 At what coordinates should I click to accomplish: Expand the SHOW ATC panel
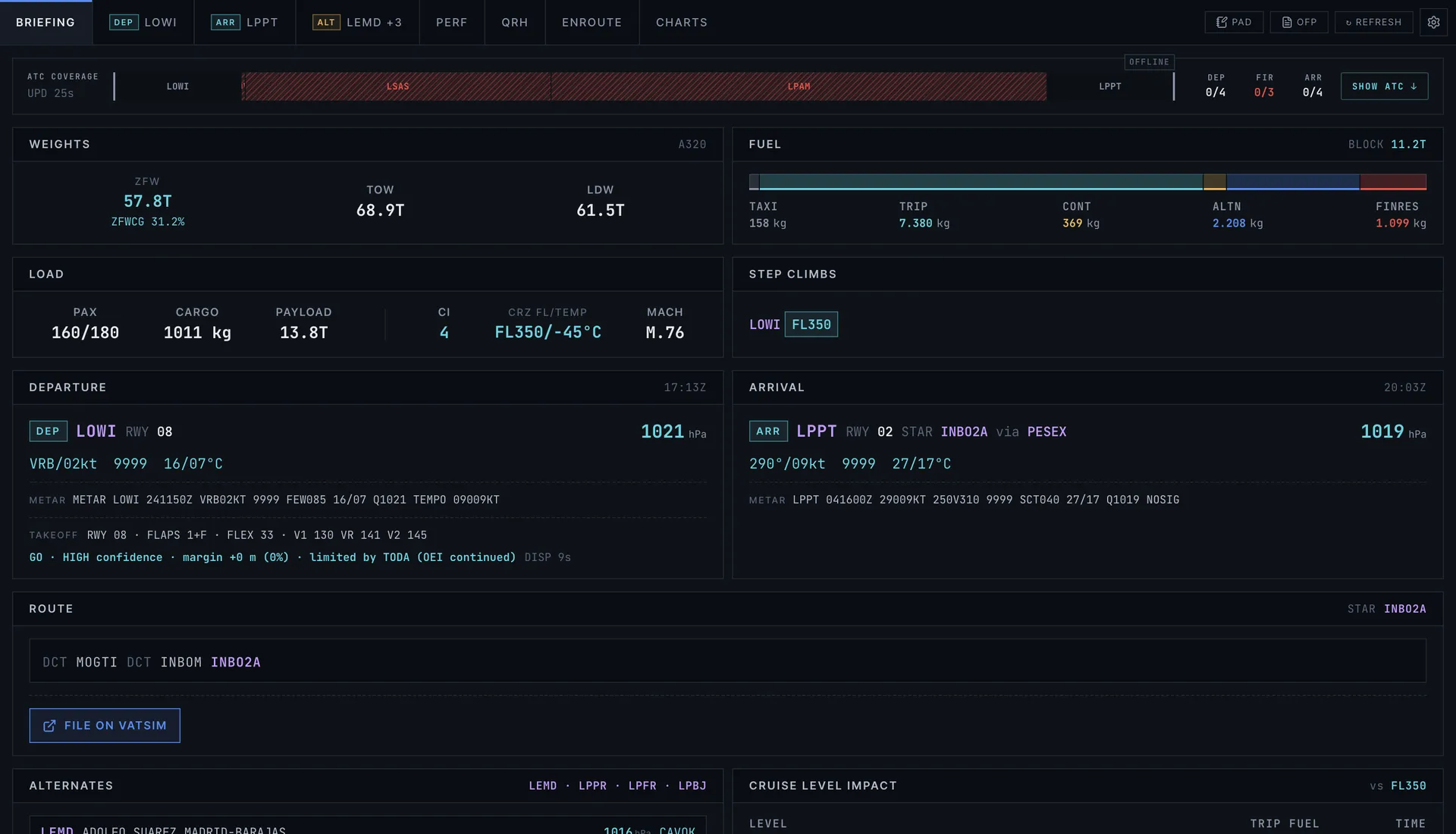click(1384, 86)
